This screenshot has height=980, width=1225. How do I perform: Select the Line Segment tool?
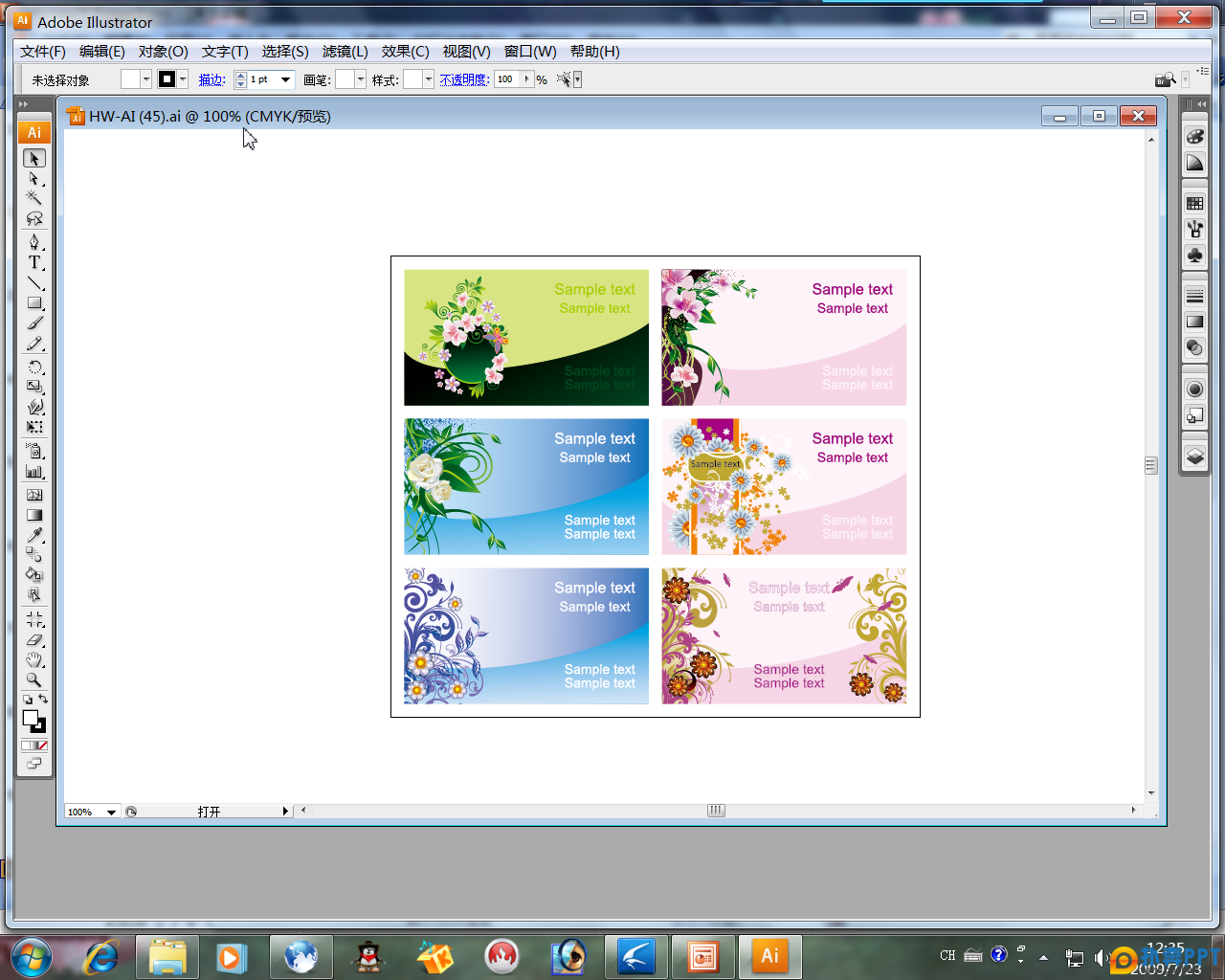tap(34, 283)
